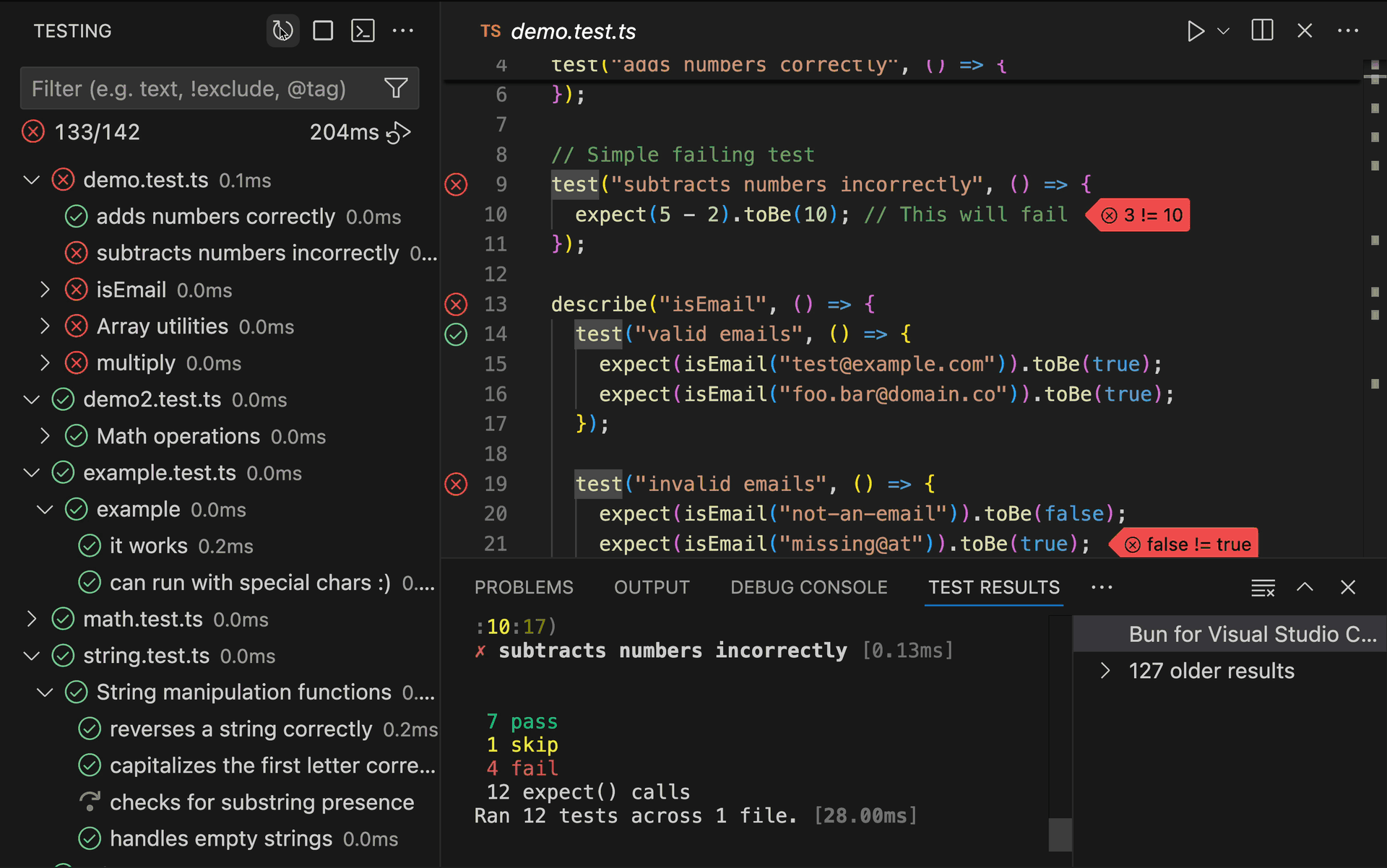Screen dimensions: 1387x868
Task: Split the editor with the split icon
Action: [1262, 31]
